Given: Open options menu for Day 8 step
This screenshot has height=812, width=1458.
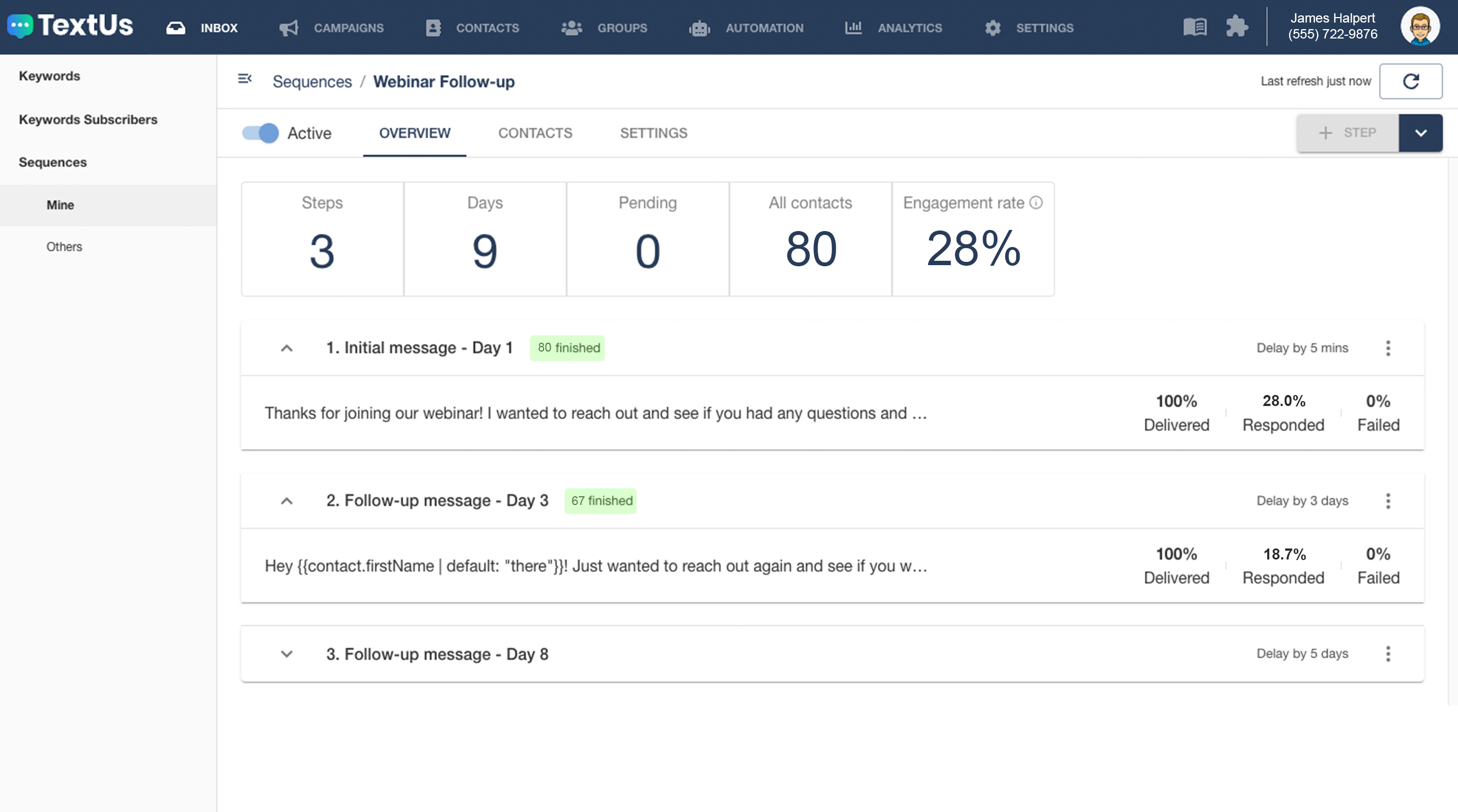Looking at the screenshot, I should (x=1387, y=654).
